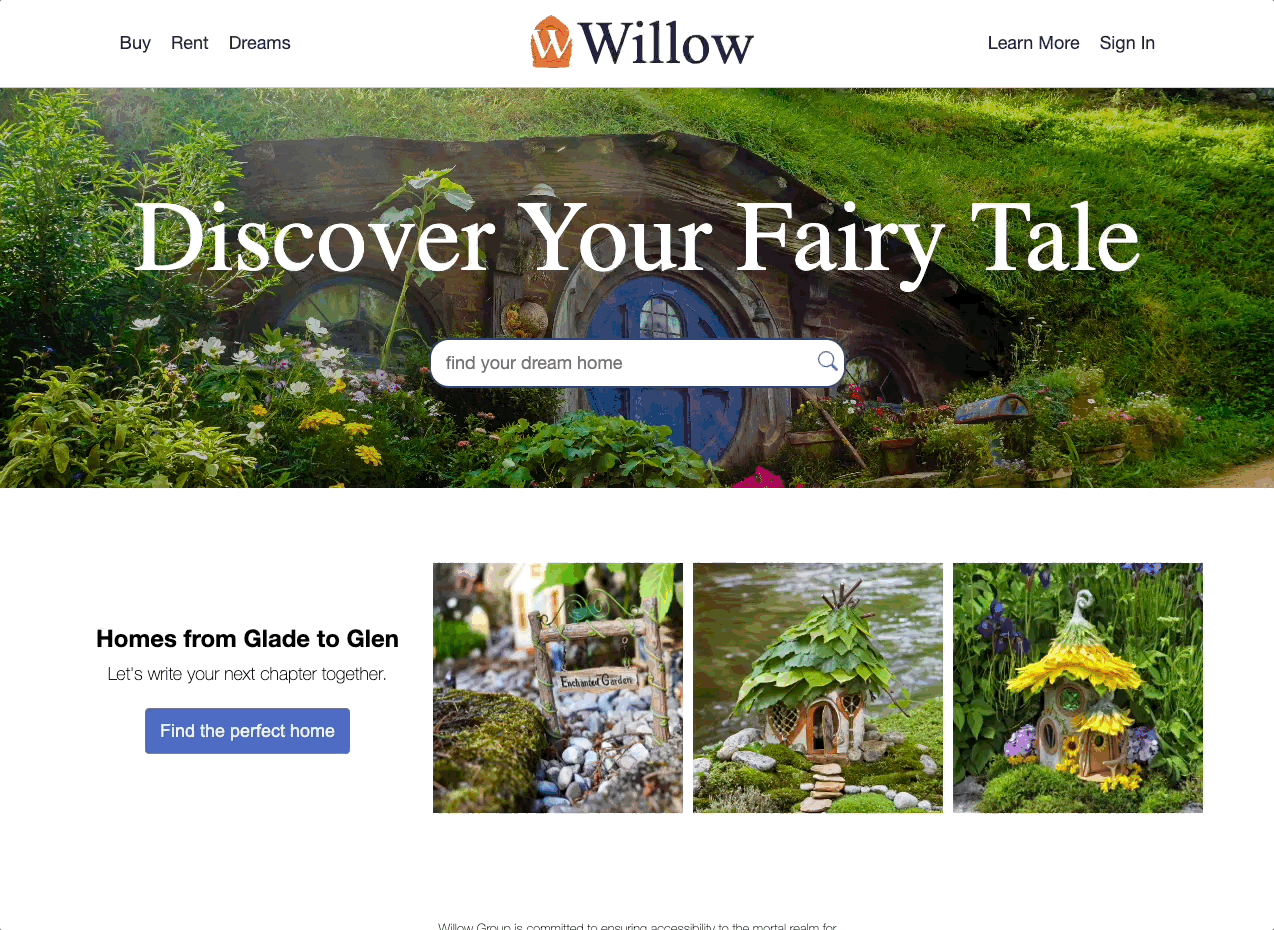This screenshot has width=1274, height=930.
Task: Click the Find the perfect home button
Action: tap(247, 731)
